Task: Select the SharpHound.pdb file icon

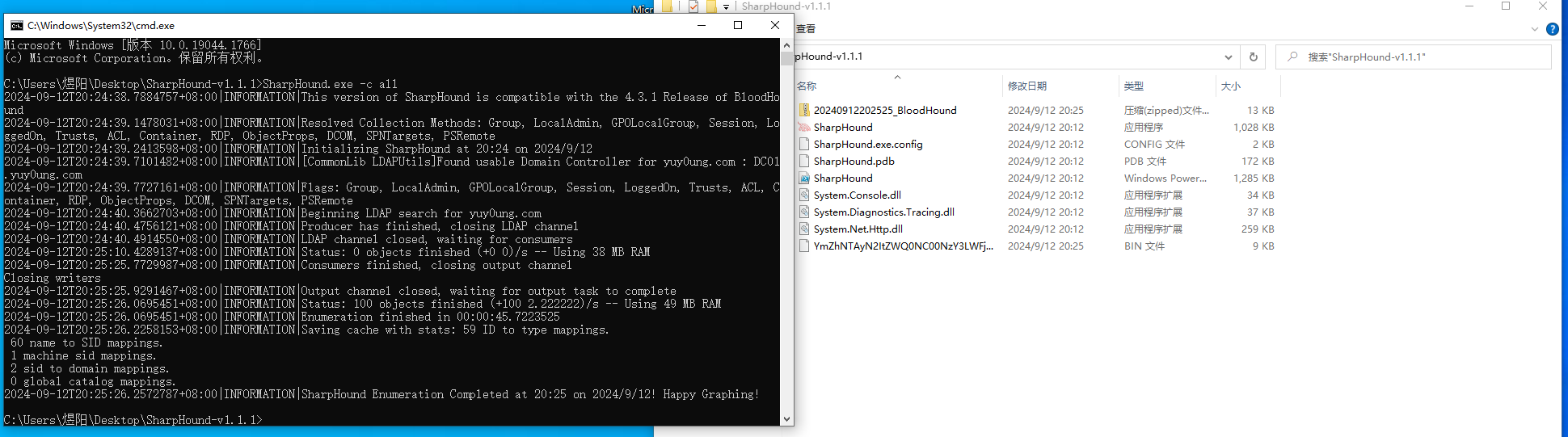Action: (804, 162)
